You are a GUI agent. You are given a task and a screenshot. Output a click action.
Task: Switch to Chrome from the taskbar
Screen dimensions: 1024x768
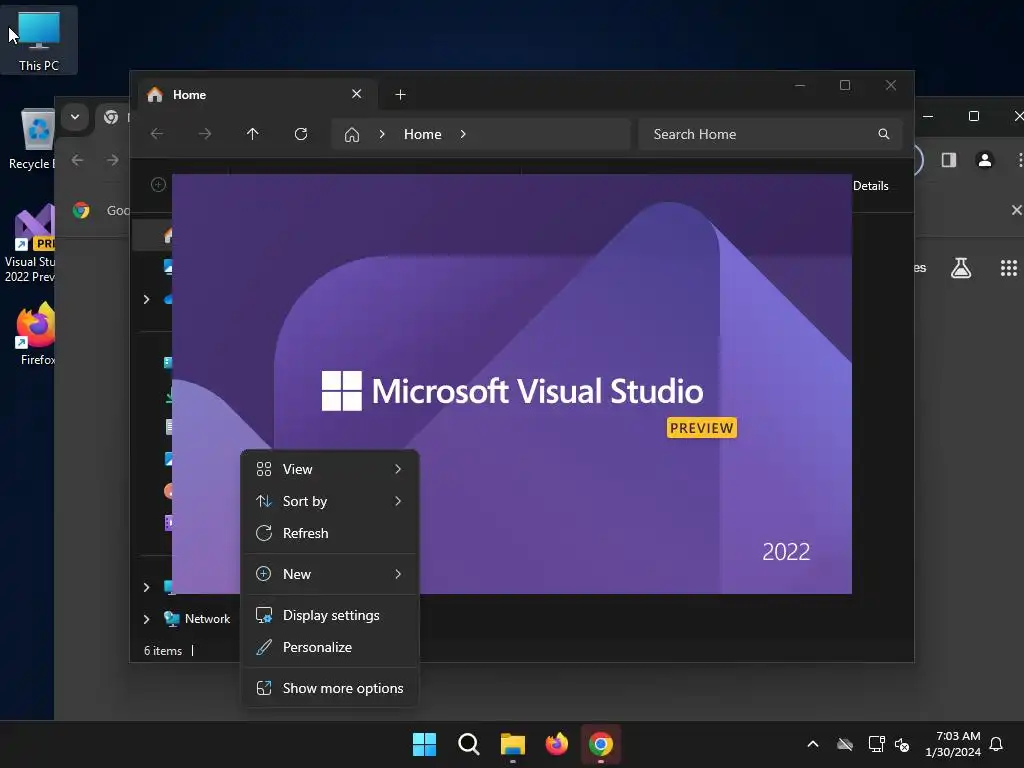(x=601, y=744)
